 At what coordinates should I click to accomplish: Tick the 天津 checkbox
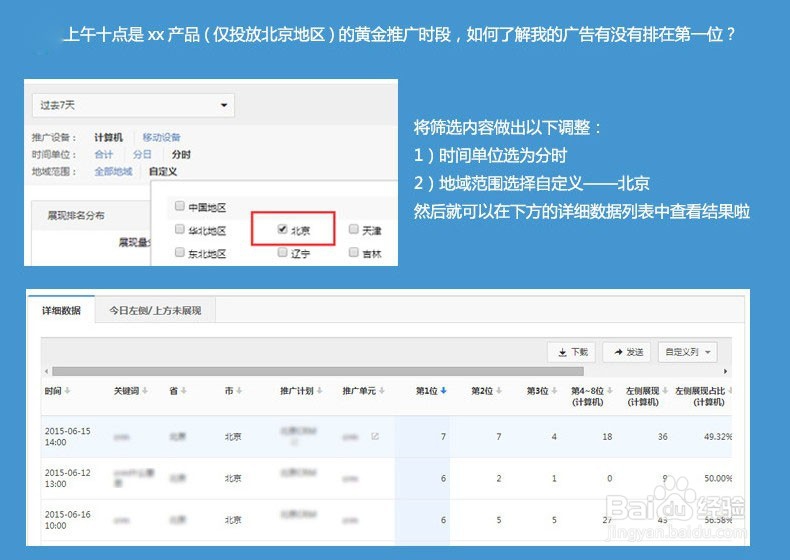point(354,229)
